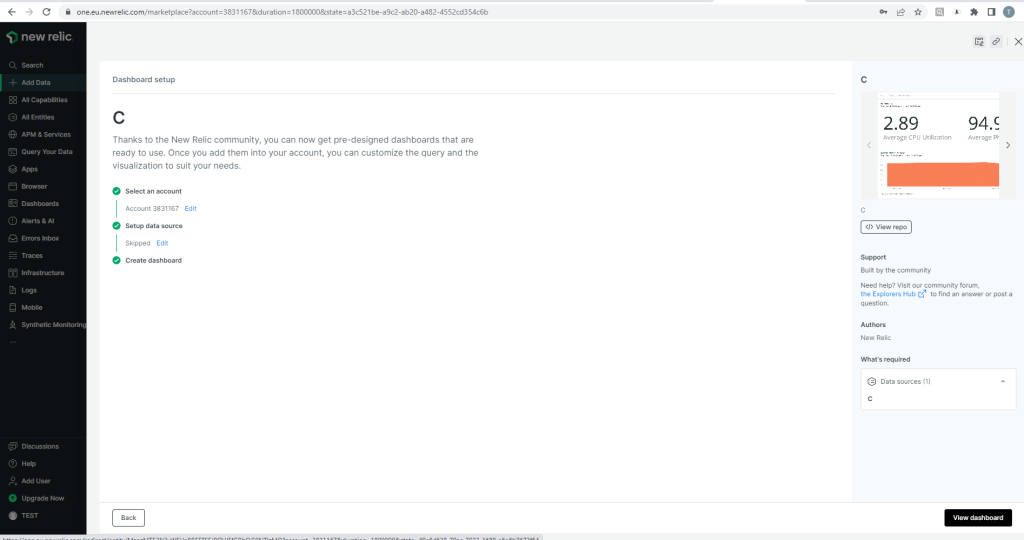This screenshot has height=540, width=1024.
Task: Click the Infrastructure icon
Action: pyautogui.click(x=12, y=273)
